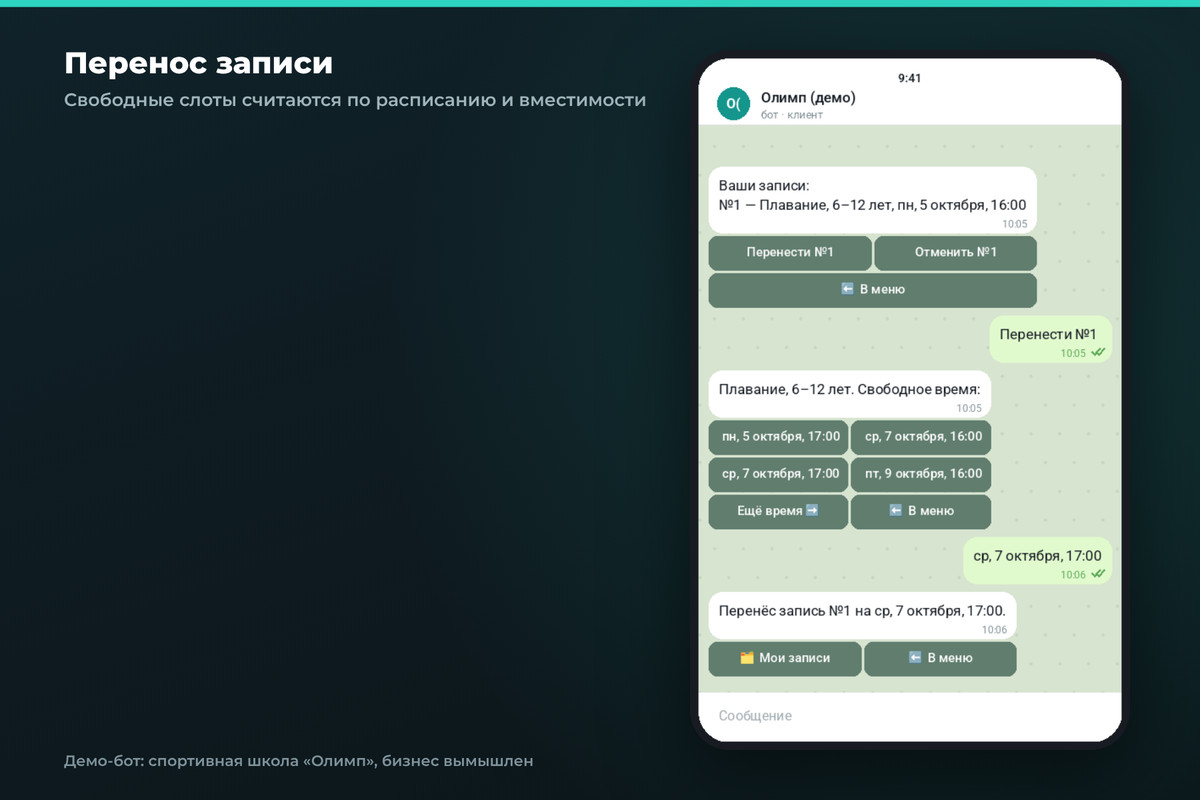Viewport: 1200px width, 800px height.
Task: Click read checkmarks on Перенести №1 message
Action: 1098,353
